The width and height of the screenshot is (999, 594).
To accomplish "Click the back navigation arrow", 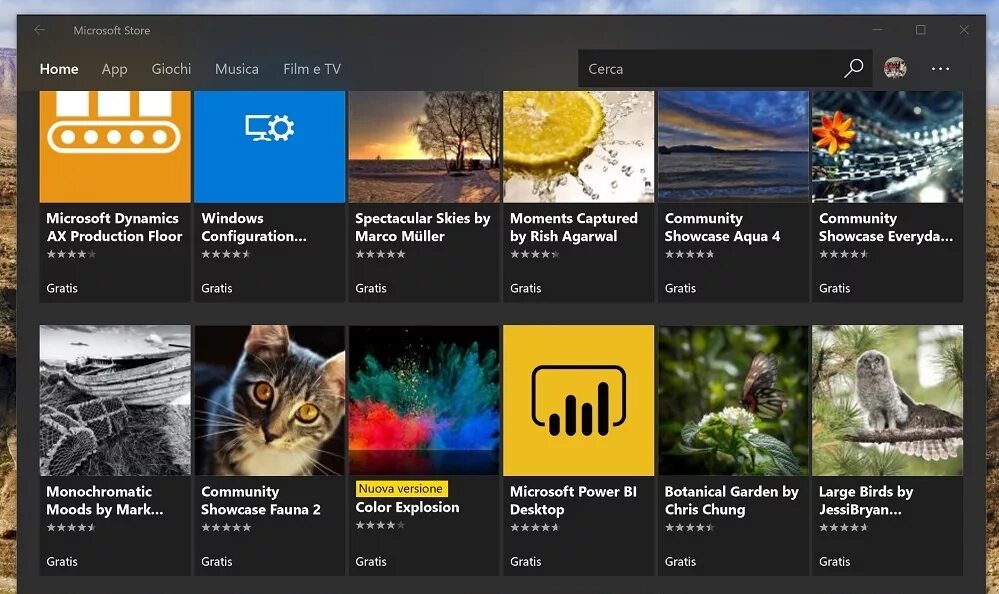I will [x=38, y=29].
